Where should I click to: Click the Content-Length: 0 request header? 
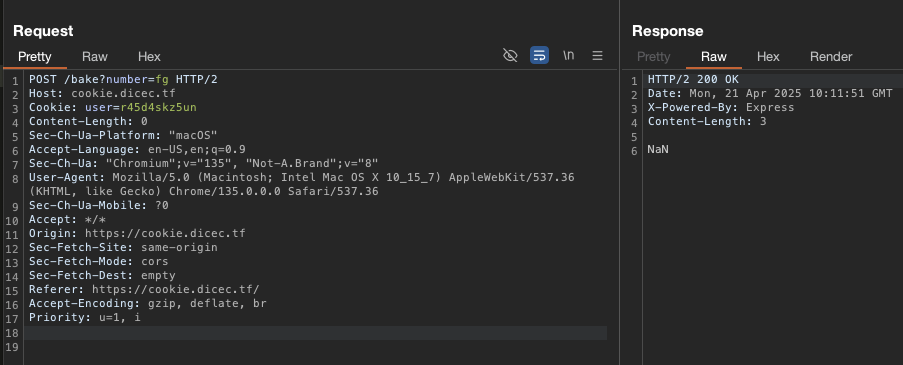click(x=88, y=121)
